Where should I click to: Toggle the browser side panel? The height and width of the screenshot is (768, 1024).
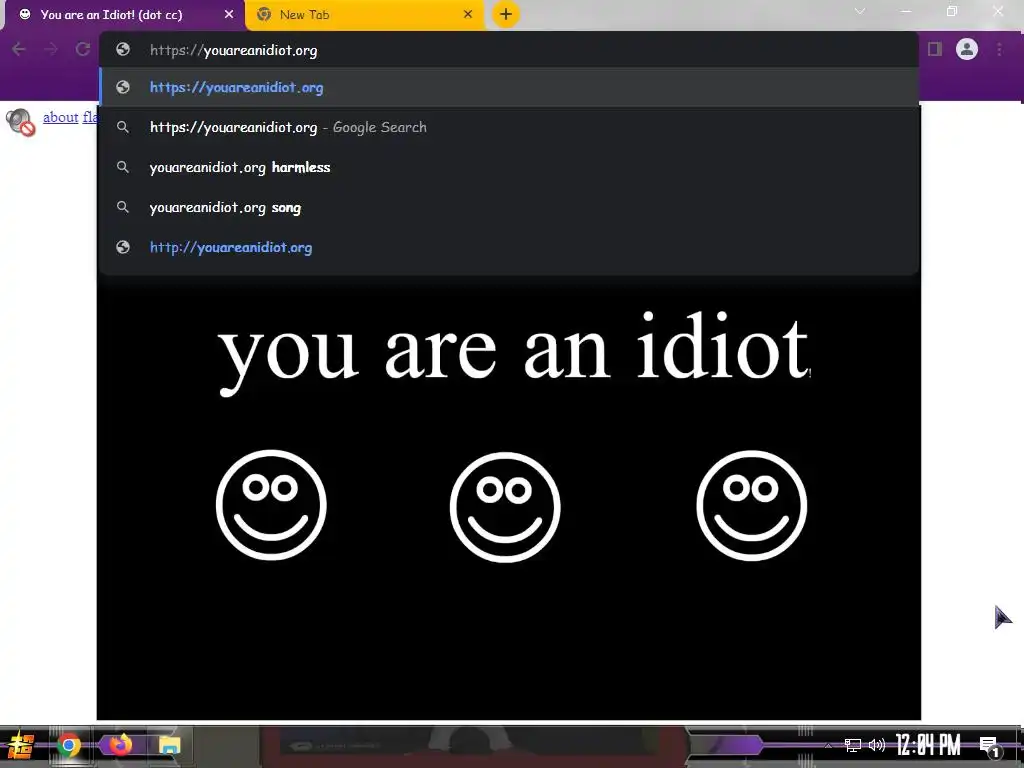[x=935, y=49]
